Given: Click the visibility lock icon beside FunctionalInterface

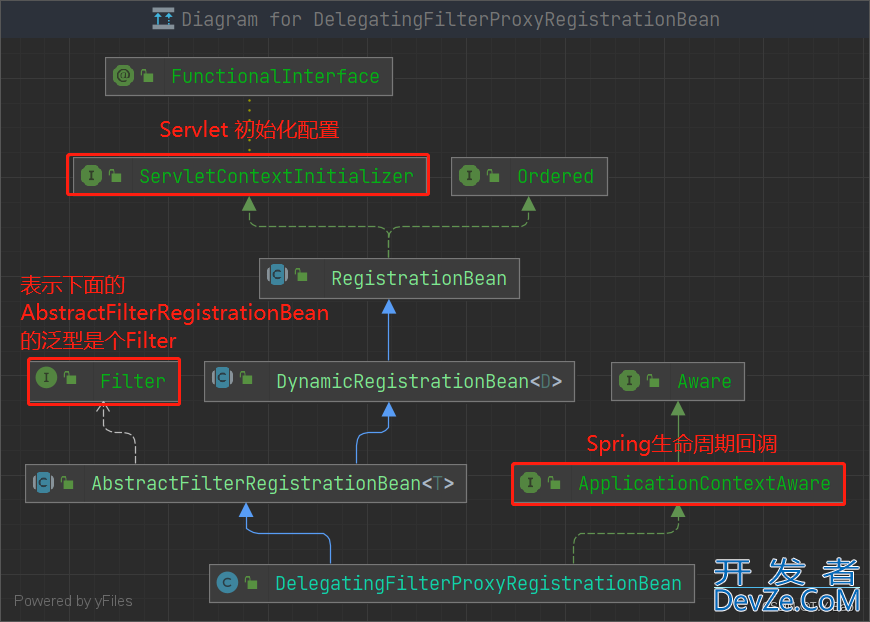Looking at the screenshot, I should pyautogui.click(x=147, y=75).
